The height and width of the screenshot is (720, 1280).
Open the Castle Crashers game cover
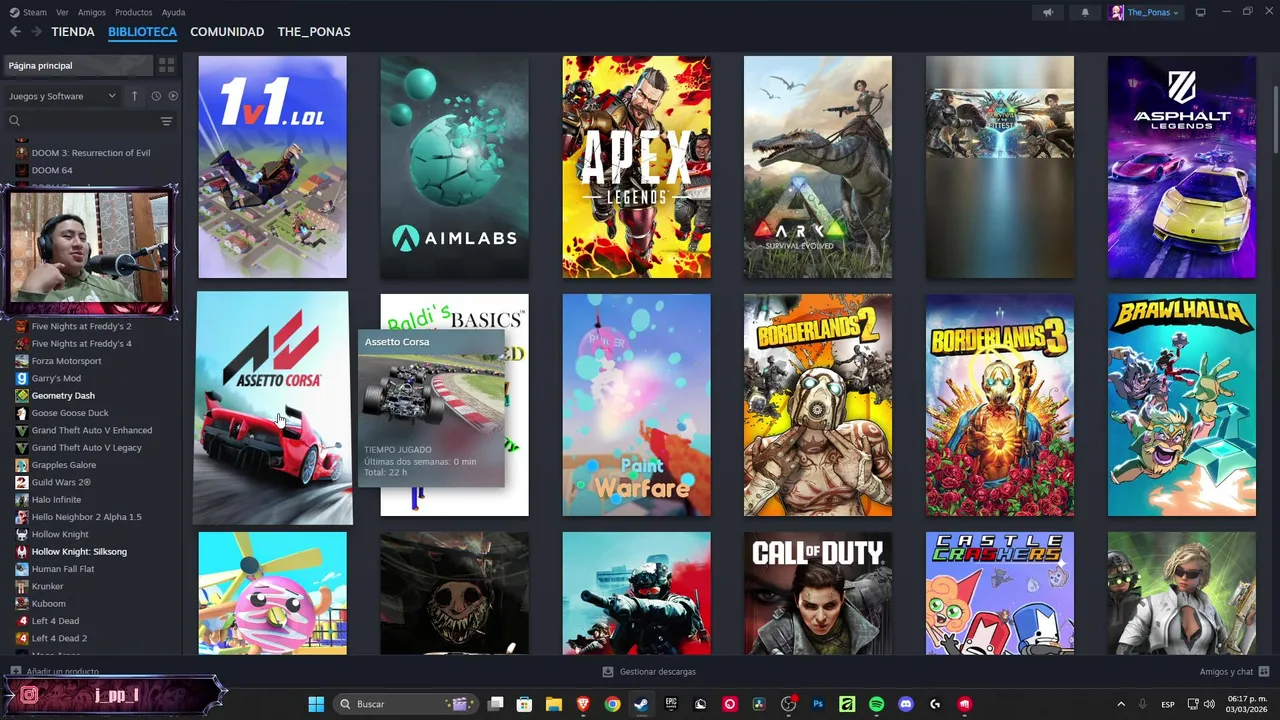coord(1000,593)
